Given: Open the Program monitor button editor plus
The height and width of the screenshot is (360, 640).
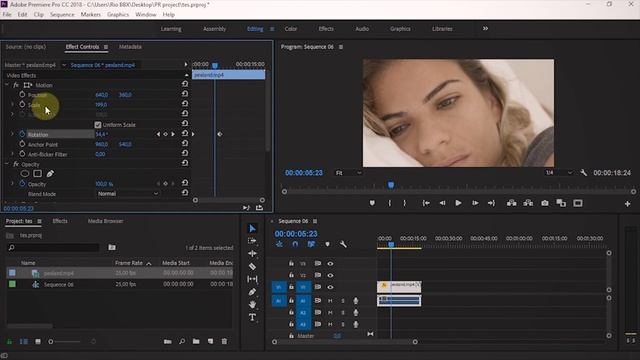Looking at the screenshot, I should 627,204.
